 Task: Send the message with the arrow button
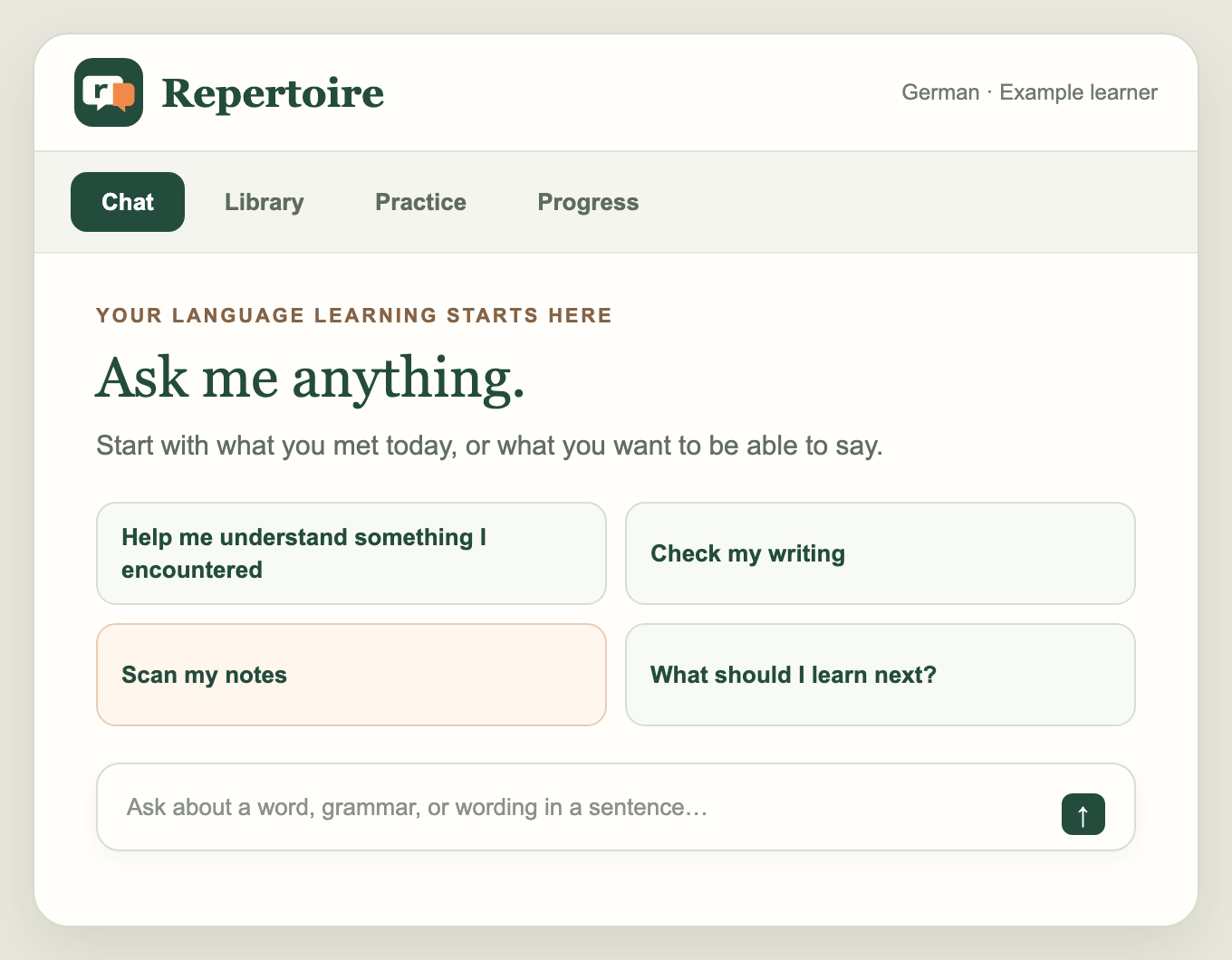(1083, 814)
